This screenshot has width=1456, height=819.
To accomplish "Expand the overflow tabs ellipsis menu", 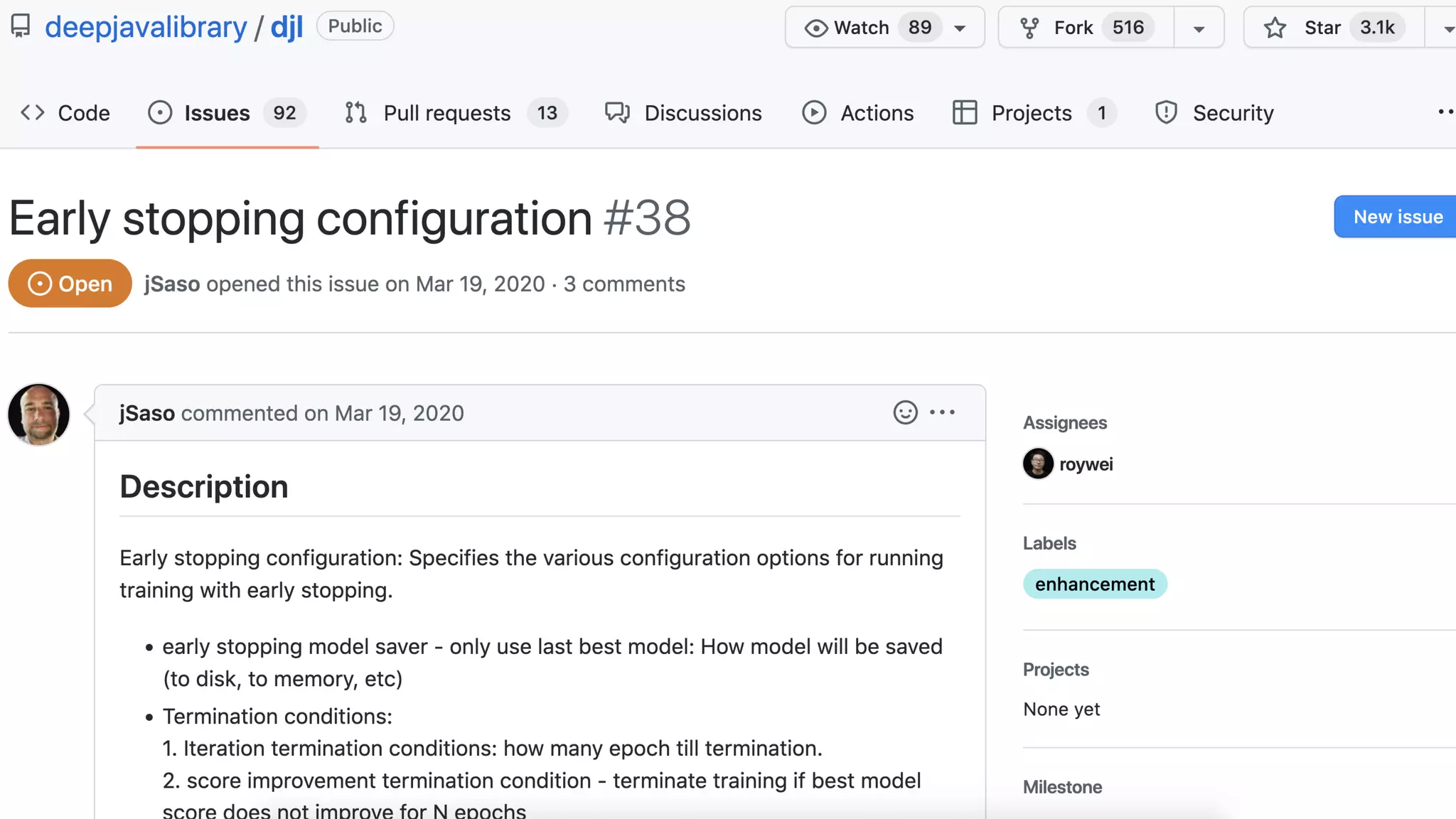I will pos(1445,112).
